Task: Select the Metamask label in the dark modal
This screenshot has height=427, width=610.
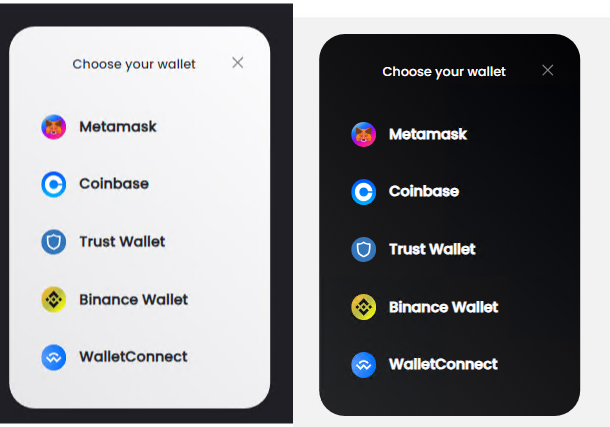Action: point(428,134)
